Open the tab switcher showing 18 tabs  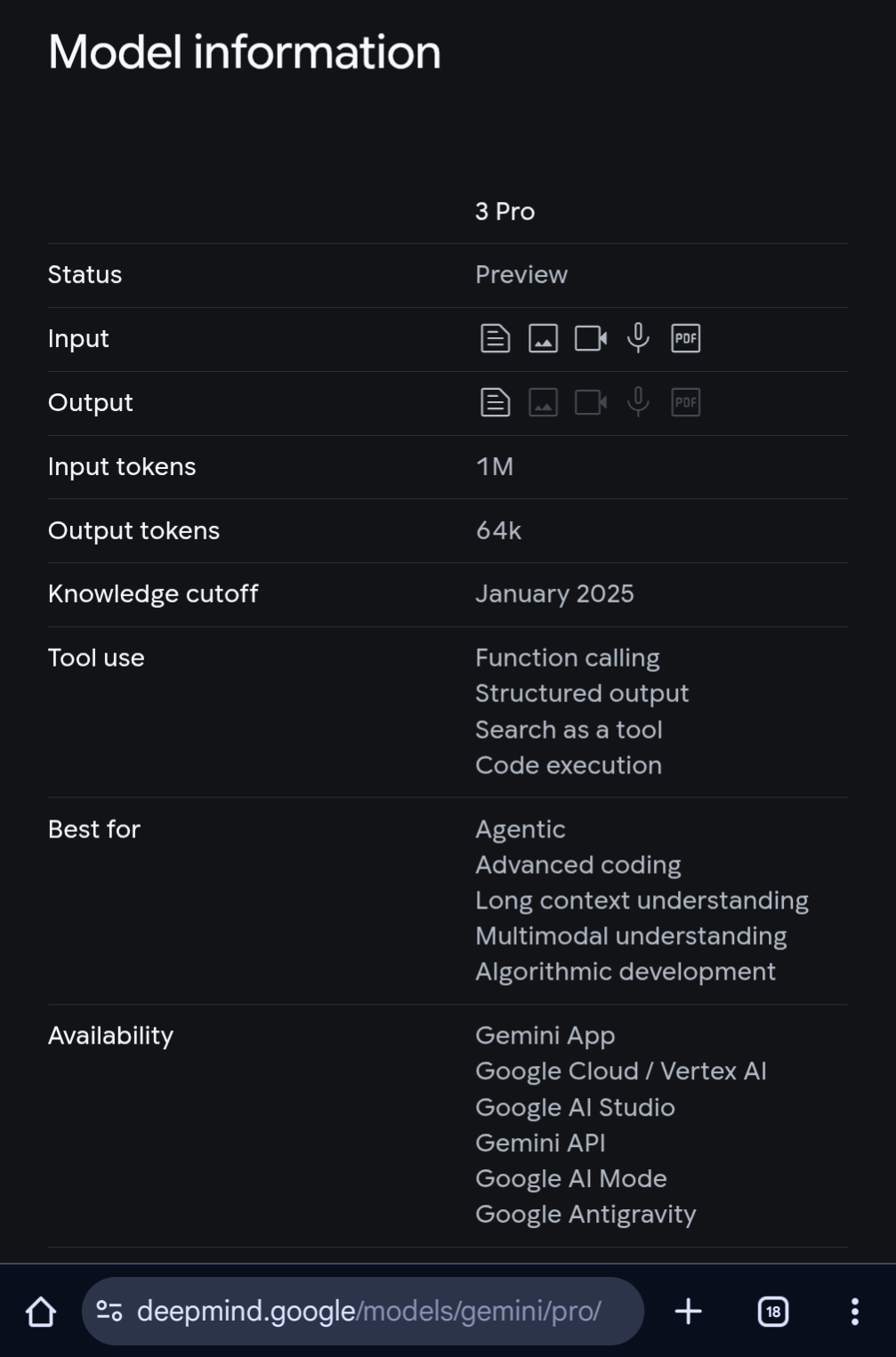pos(772,1312)
